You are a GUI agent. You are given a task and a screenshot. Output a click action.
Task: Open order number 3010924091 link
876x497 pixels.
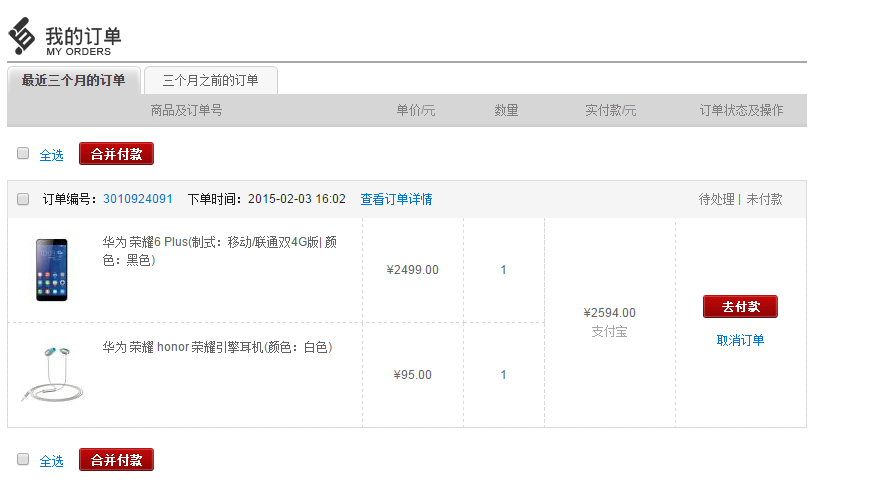[x=138, y=199]
